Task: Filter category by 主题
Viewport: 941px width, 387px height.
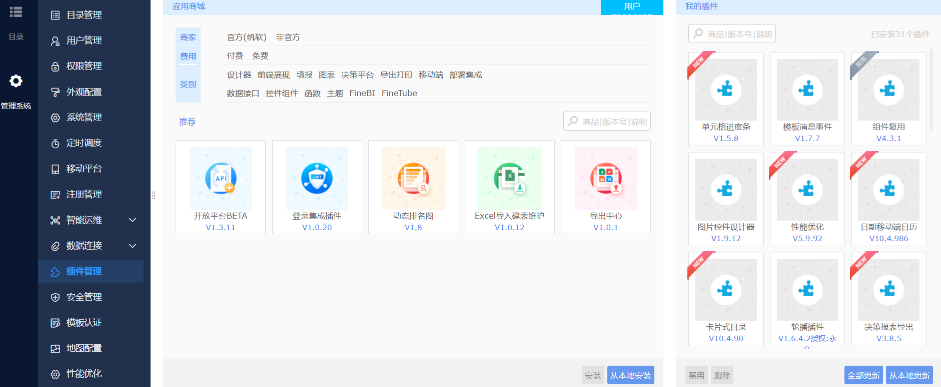Action: 335,93
